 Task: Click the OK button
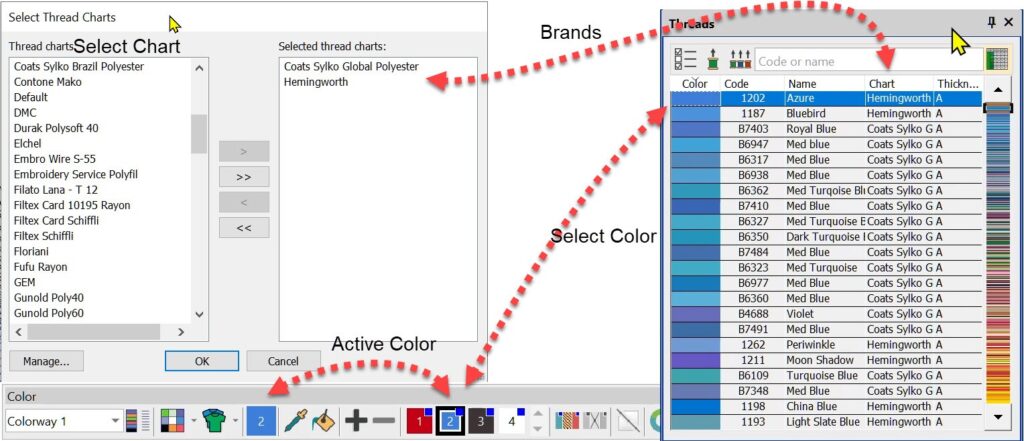point(202,361)
